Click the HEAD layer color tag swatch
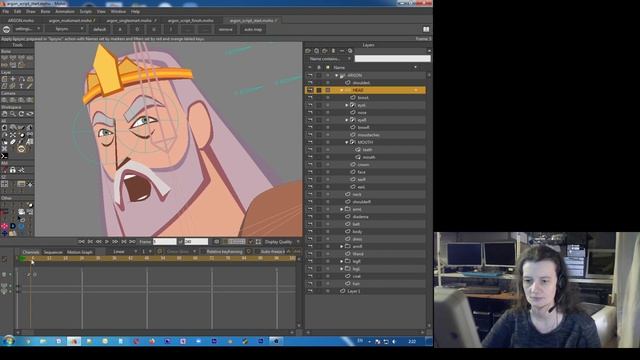 tap(327, 90)
